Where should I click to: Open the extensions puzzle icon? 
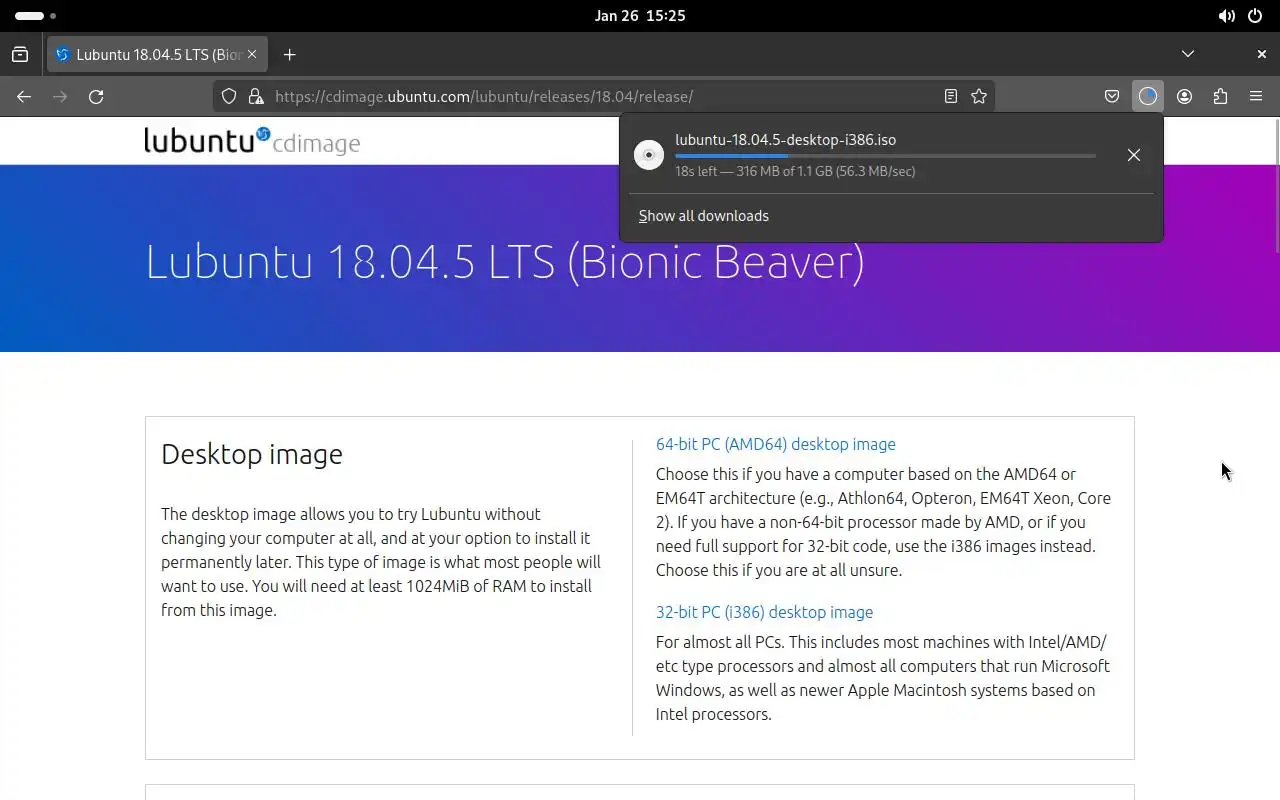(1220, 96)
